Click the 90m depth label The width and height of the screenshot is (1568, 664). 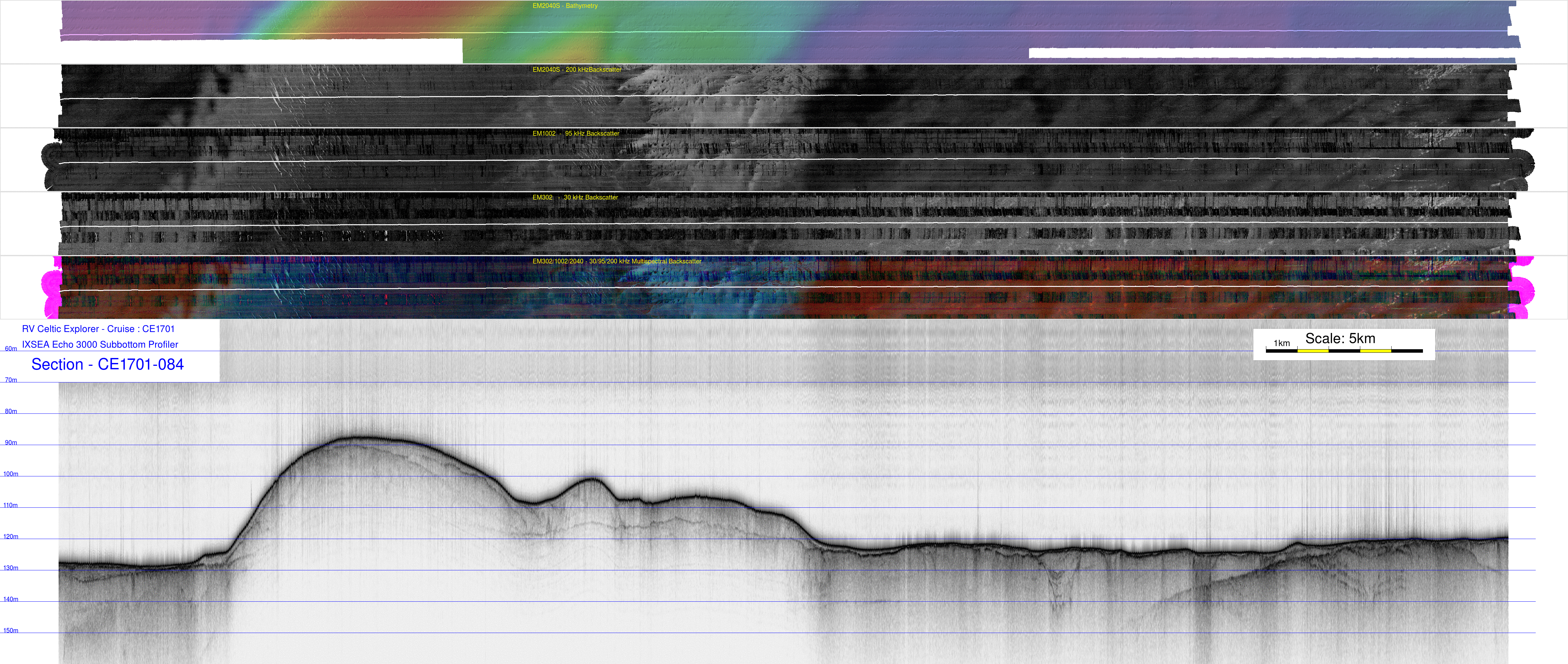pyautogui.click(x=11, y=443)
